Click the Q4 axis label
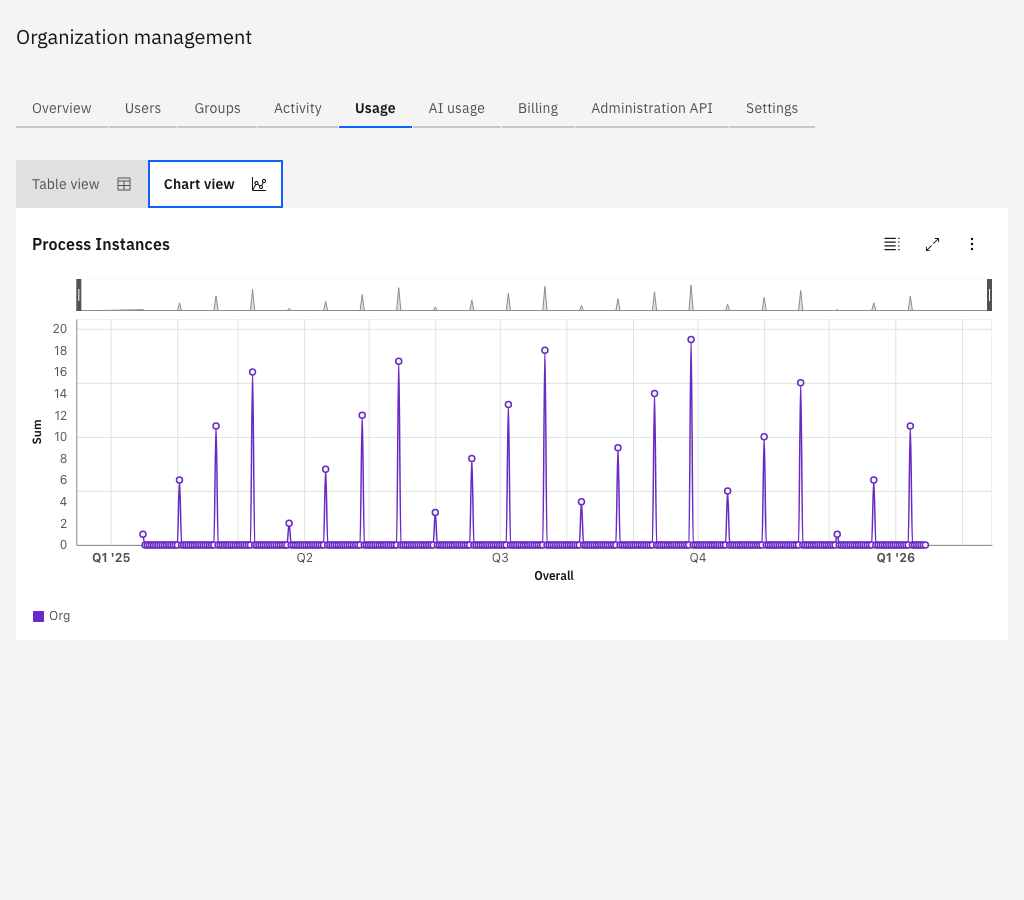1024x900 pixels. (x=697, y=558)
